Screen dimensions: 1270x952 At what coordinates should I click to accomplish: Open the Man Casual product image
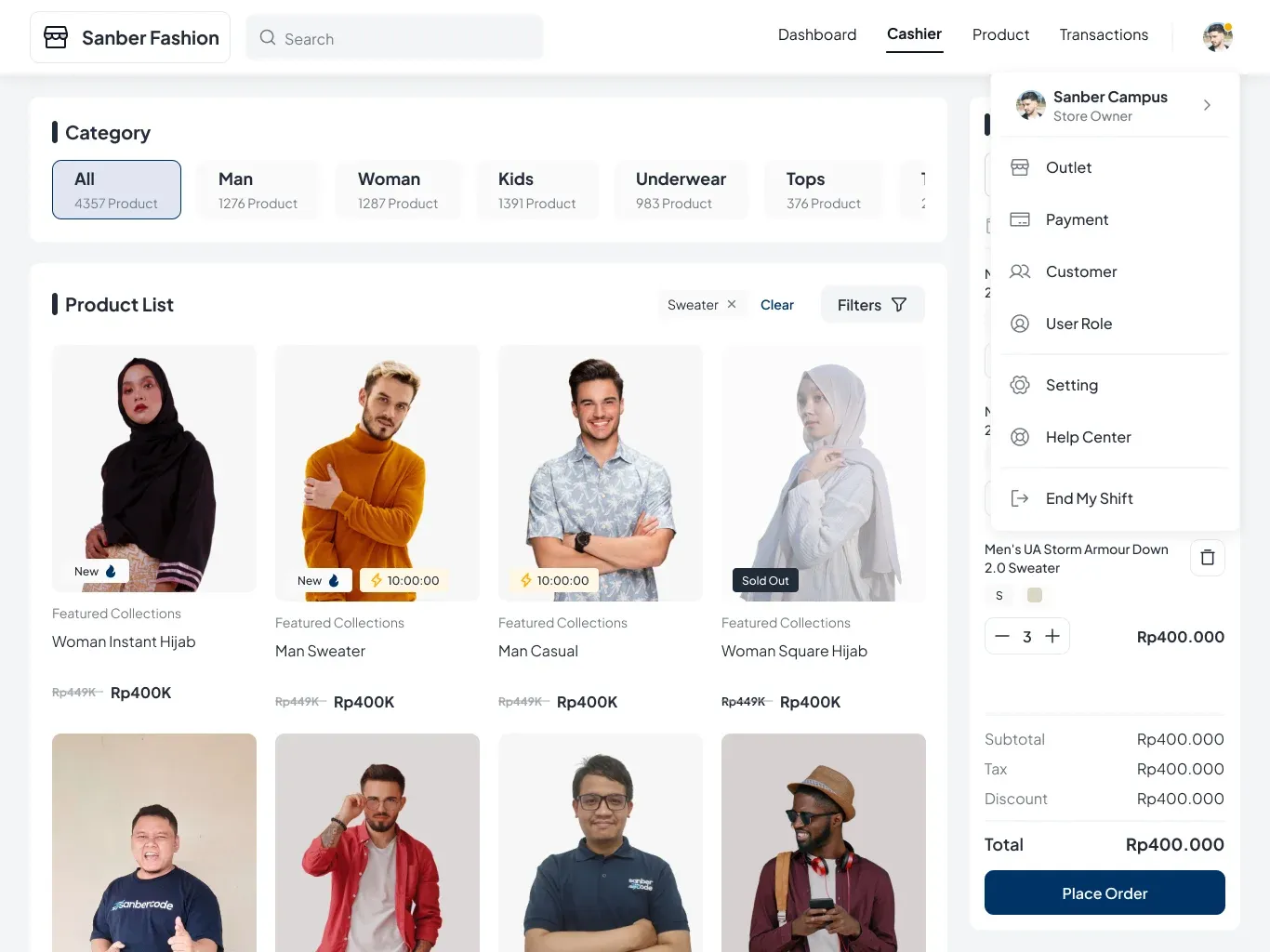[601, 473]
